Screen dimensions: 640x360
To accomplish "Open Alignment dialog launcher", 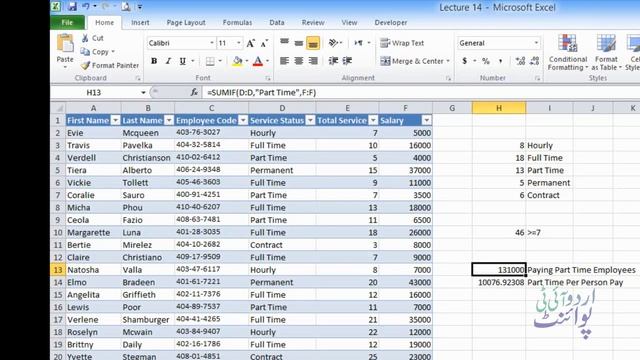I will (x=448, y=78).
